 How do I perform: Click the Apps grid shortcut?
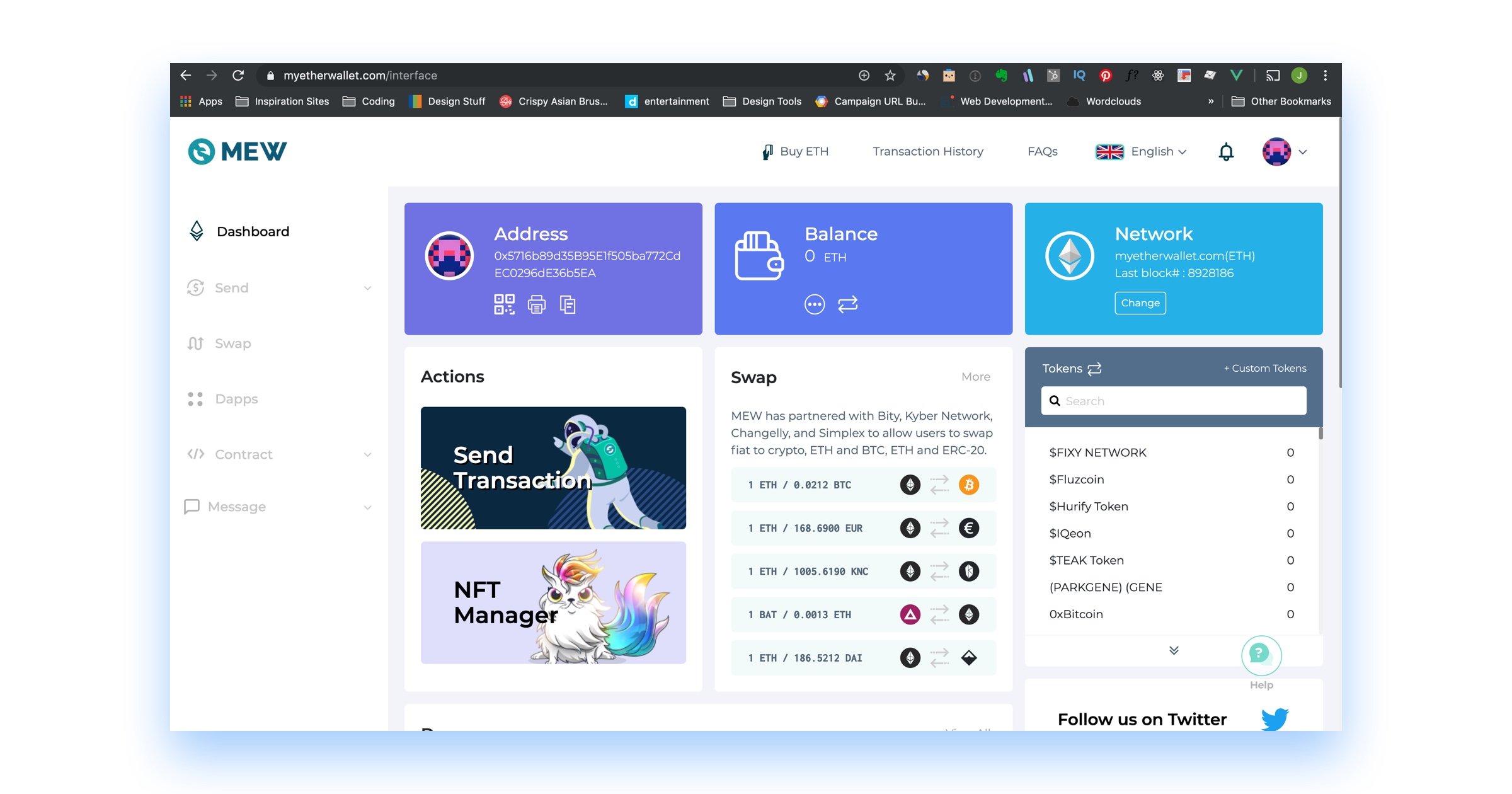coord(202,101)
